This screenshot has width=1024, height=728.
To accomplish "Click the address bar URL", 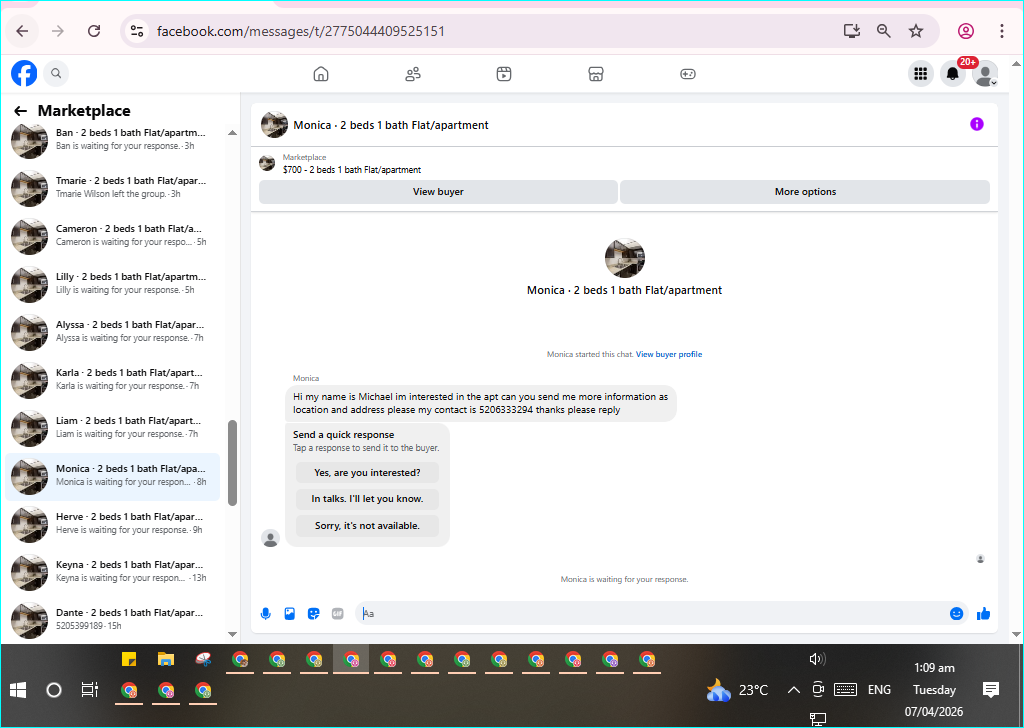I will (x=301, y=31).
